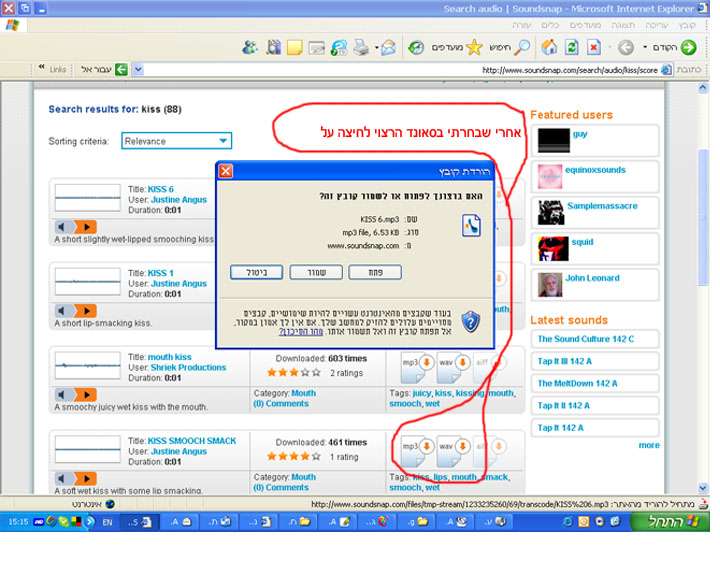Image resolution: width=720 pixels, height=576 pixels.
Task: Click the Open (פתח) button in dialog
Action: pos(375,272)
